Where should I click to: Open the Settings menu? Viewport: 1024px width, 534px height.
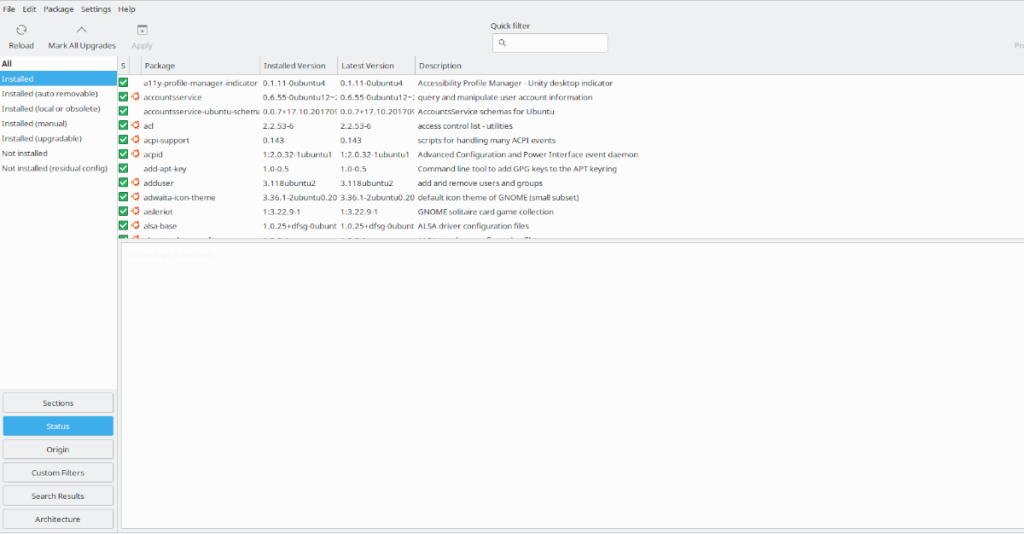(96, 9)
